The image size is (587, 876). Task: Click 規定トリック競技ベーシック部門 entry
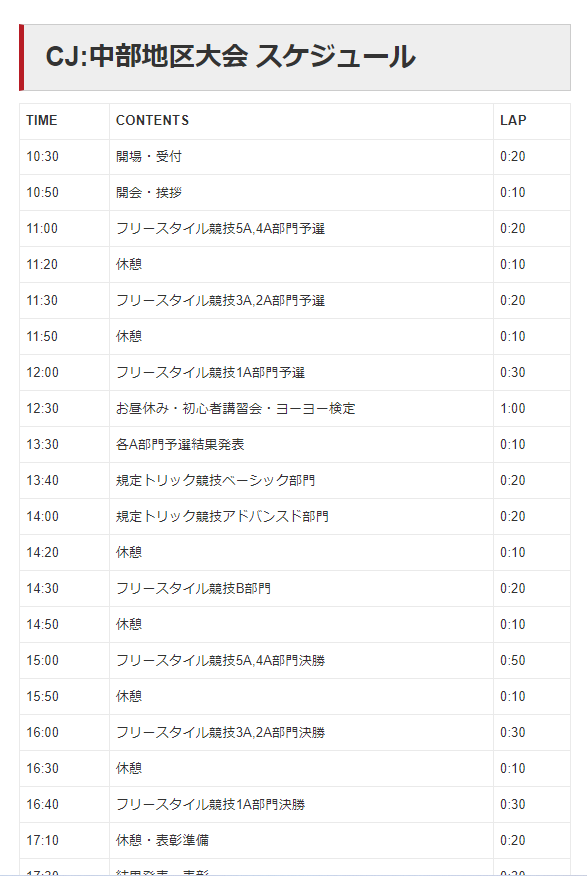tap(215, 480)
